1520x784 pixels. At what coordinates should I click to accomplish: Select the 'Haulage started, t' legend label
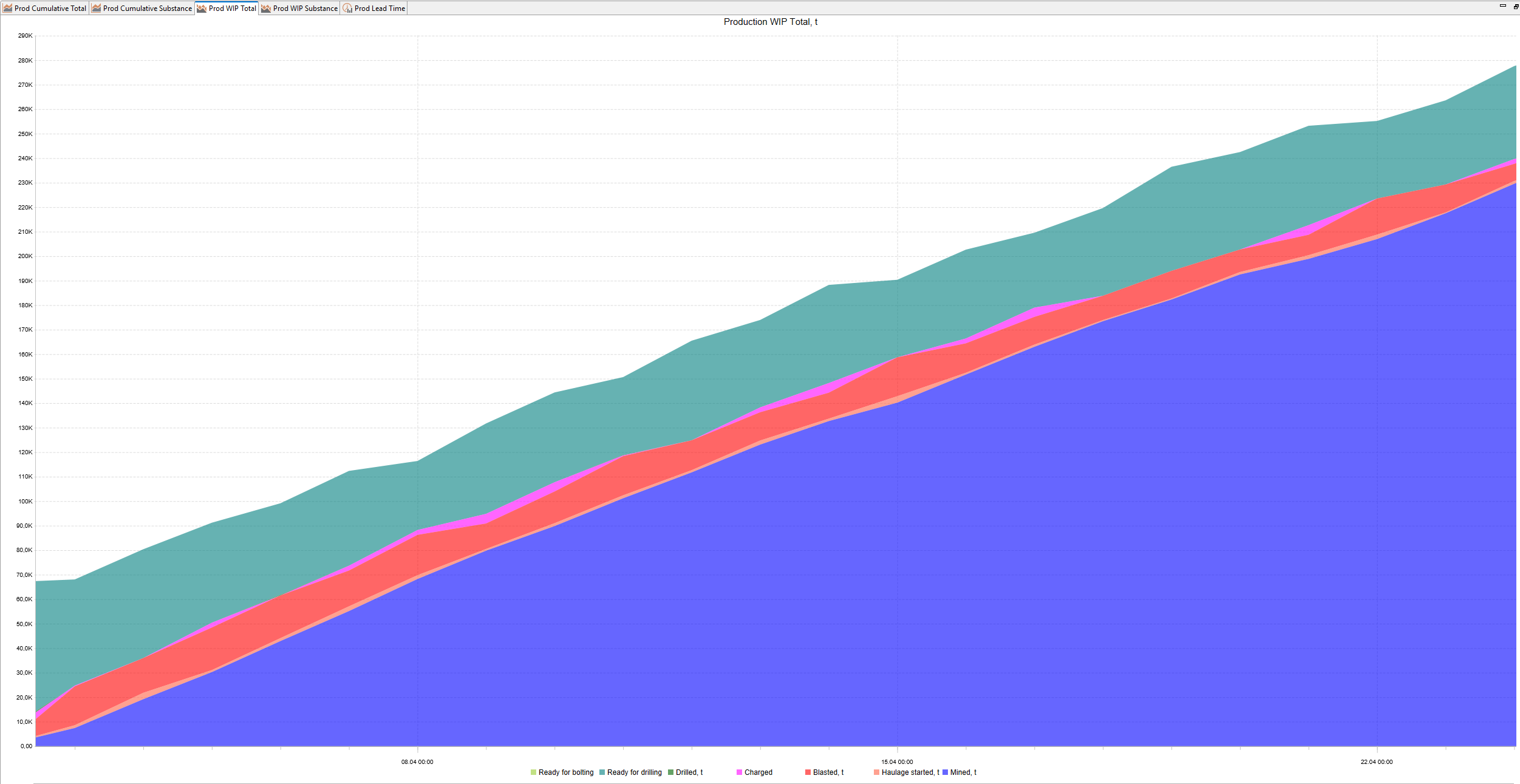(x=910, y=772)
